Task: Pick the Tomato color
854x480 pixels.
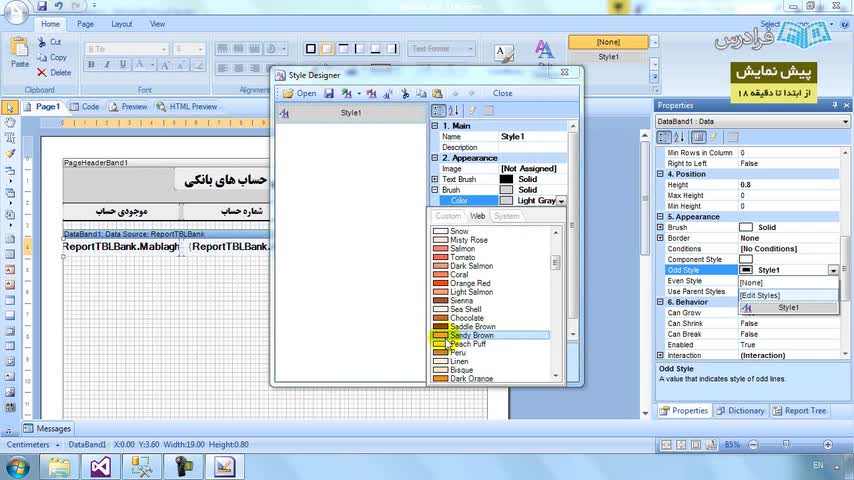Action: tap(491, 258)
